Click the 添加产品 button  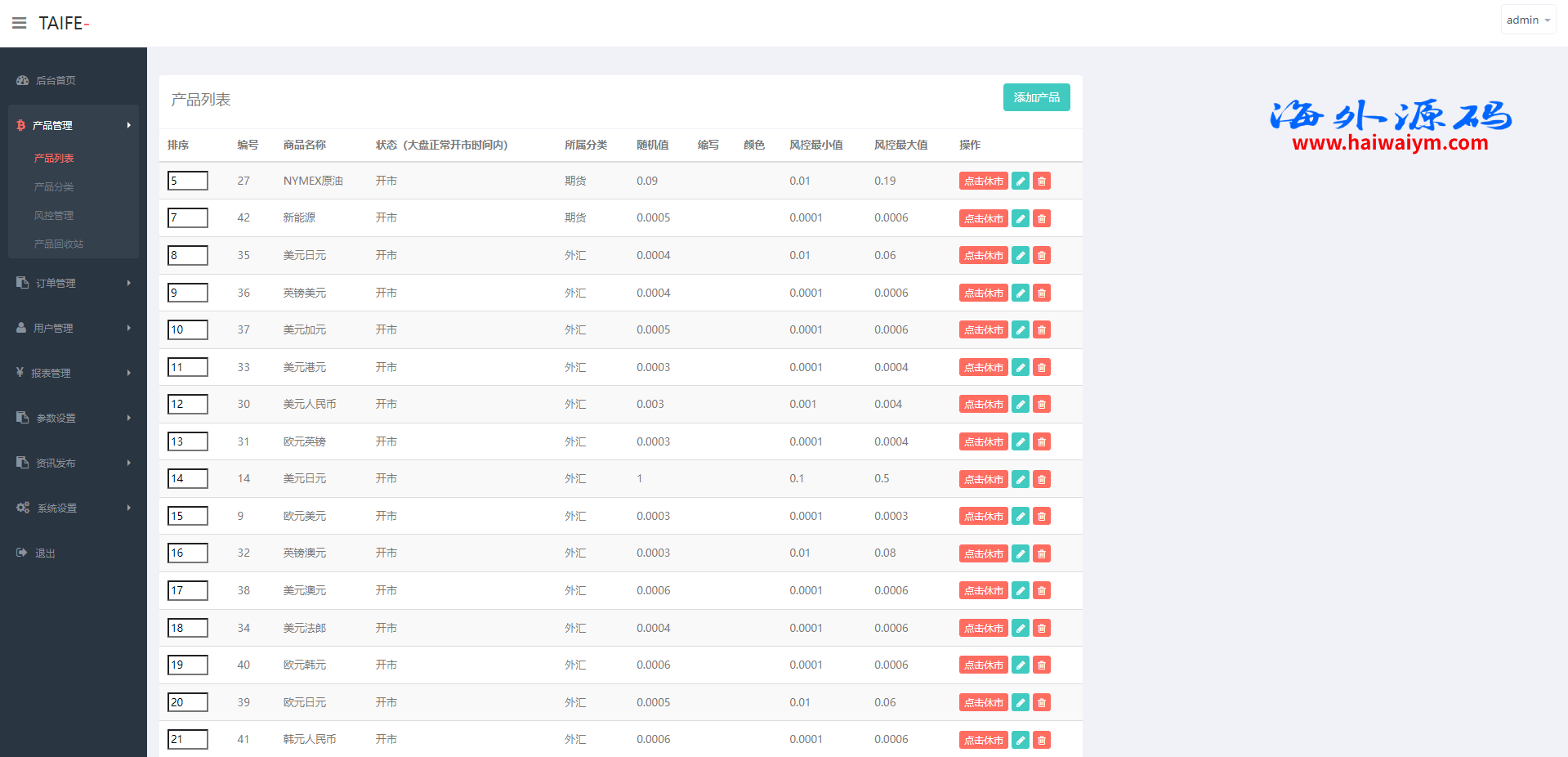pos(1036,97)
